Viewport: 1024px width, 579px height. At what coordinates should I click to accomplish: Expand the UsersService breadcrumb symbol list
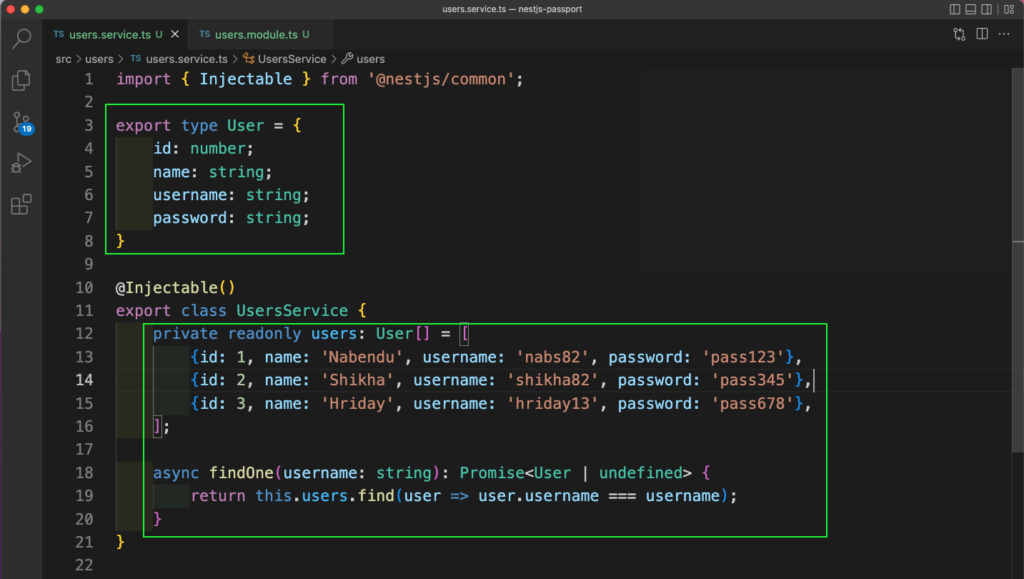(291, 59)
